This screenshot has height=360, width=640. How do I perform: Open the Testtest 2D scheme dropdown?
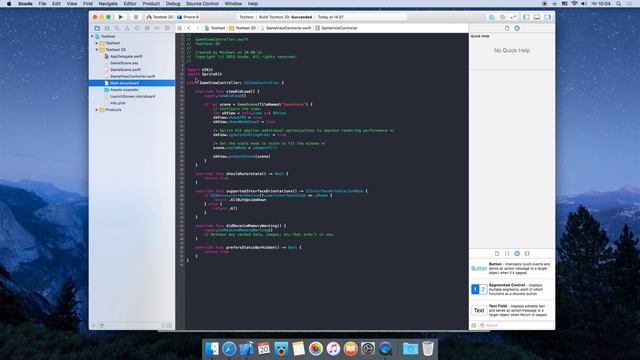(160, 17)
